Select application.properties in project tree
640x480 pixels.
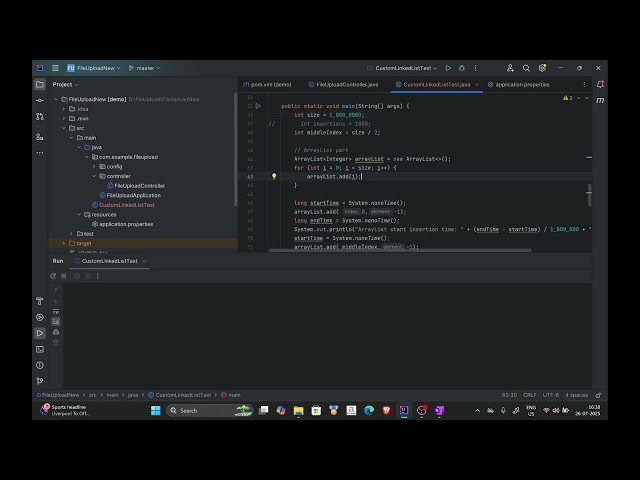[122, 224]
